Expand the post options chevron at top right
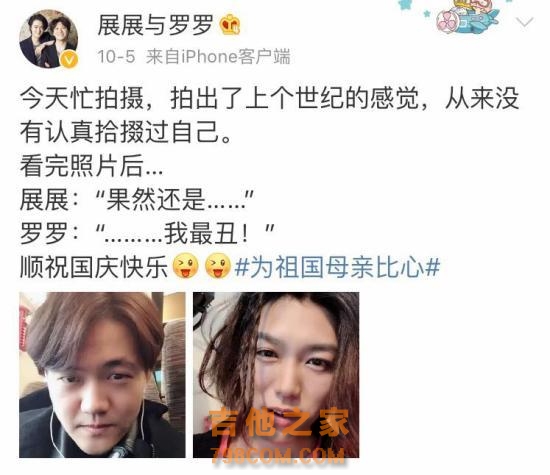Image resolution: width=550 pixels, height=475 pixels. (525, 22)
